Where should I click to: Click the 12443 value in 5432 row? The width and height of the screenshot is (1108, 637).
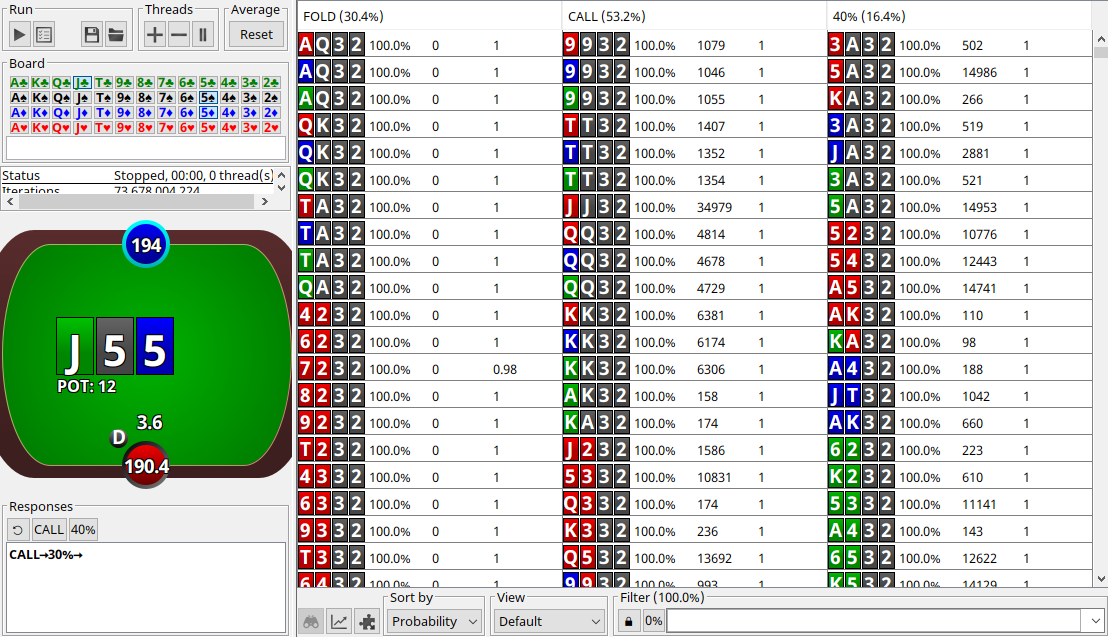[979, 261]
